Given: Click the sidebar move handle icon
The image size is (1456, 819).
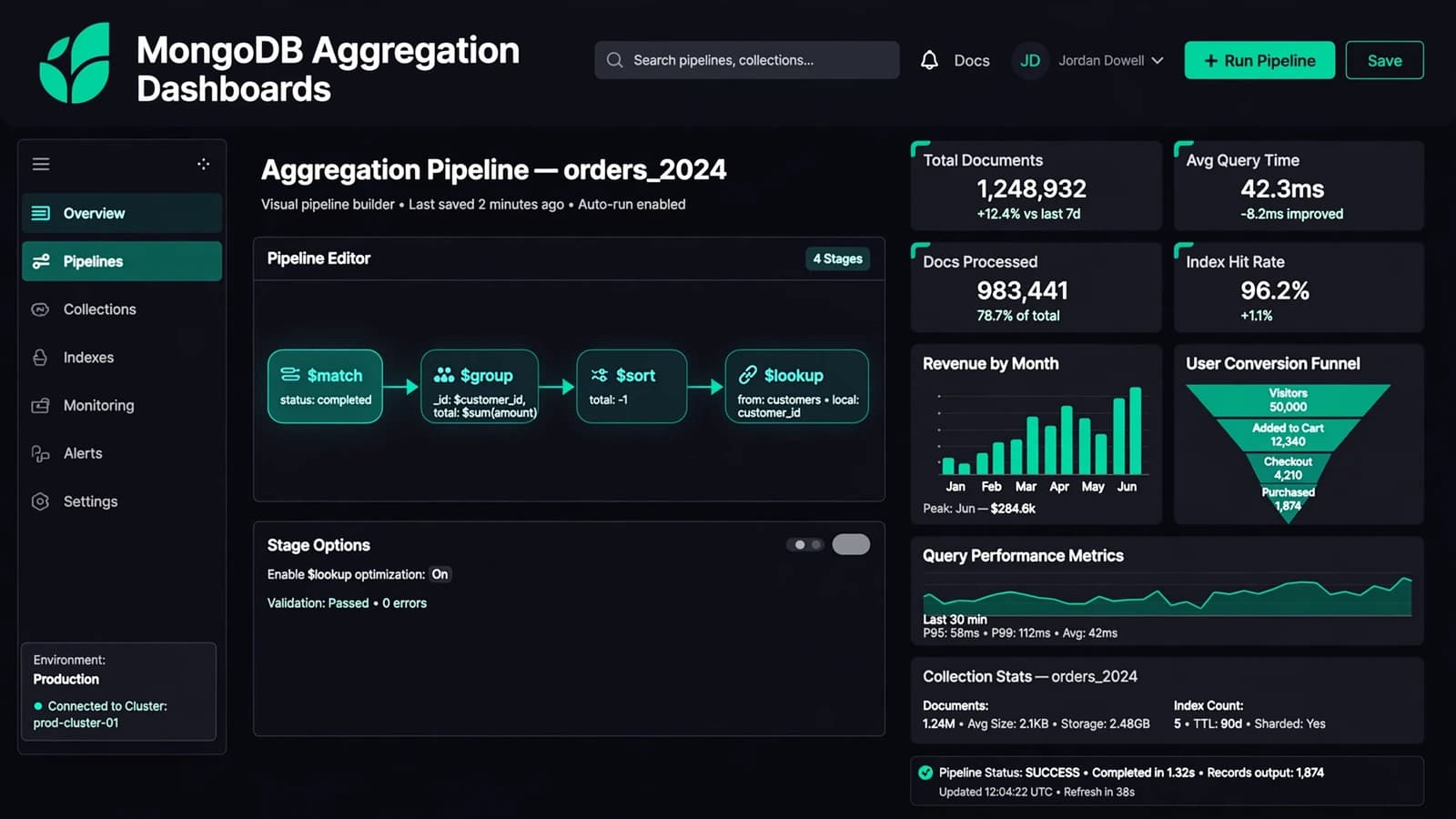Looking at the screenshot, I should 203,164.
